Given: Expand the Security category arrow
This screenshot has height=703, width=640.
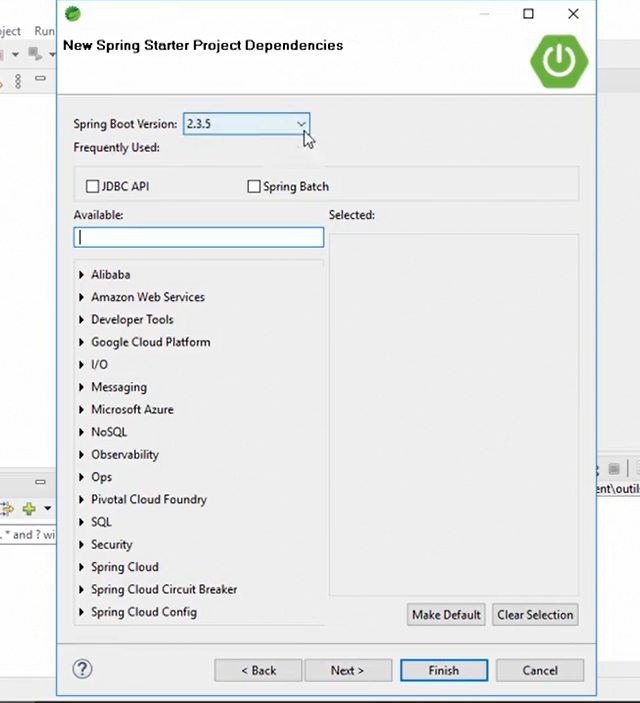Looking at the screenshot, I should pyautogui.click(x=81, y=544).
